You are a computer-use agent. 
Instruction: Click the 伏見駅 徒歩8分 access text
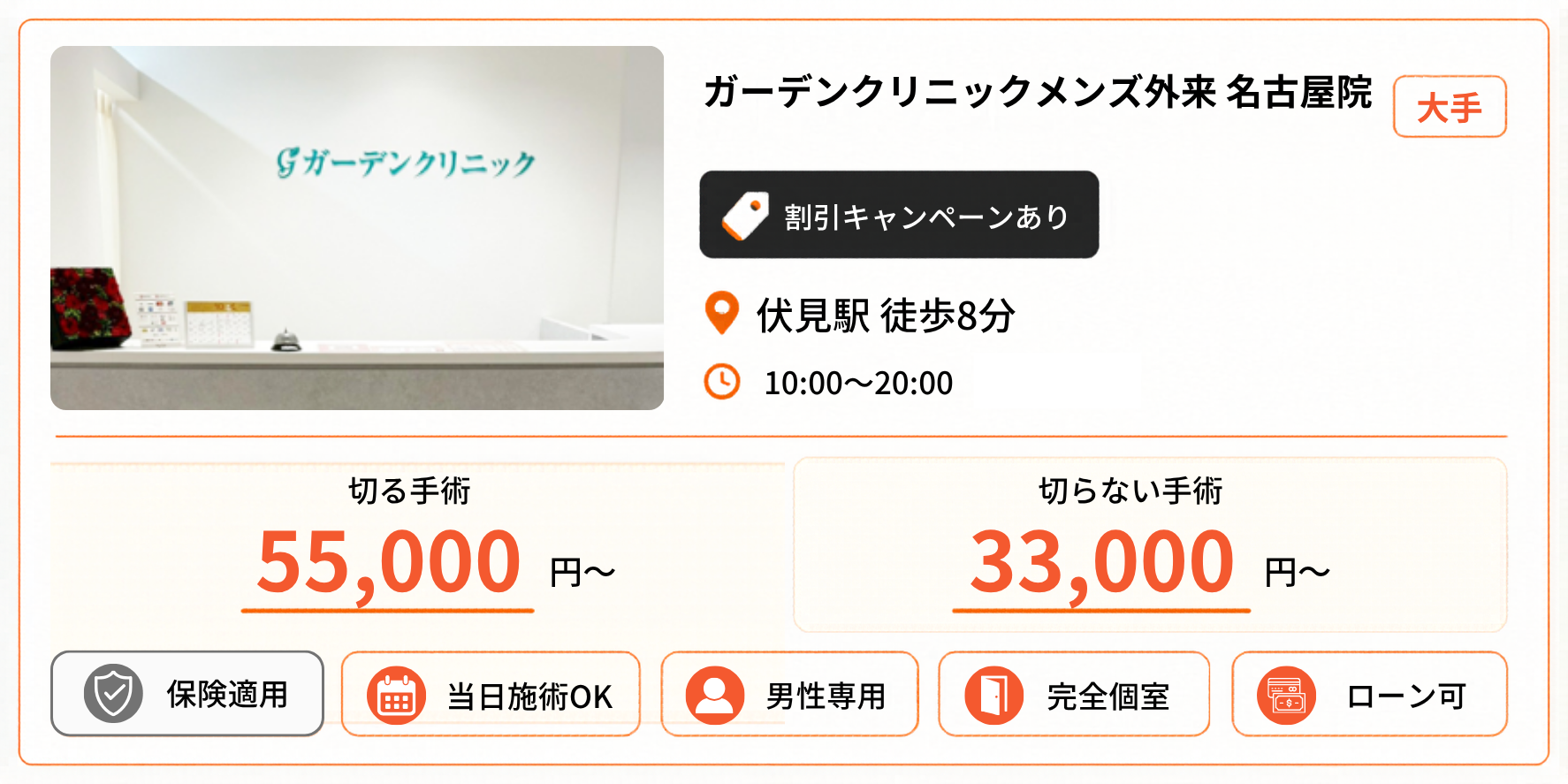886,316
